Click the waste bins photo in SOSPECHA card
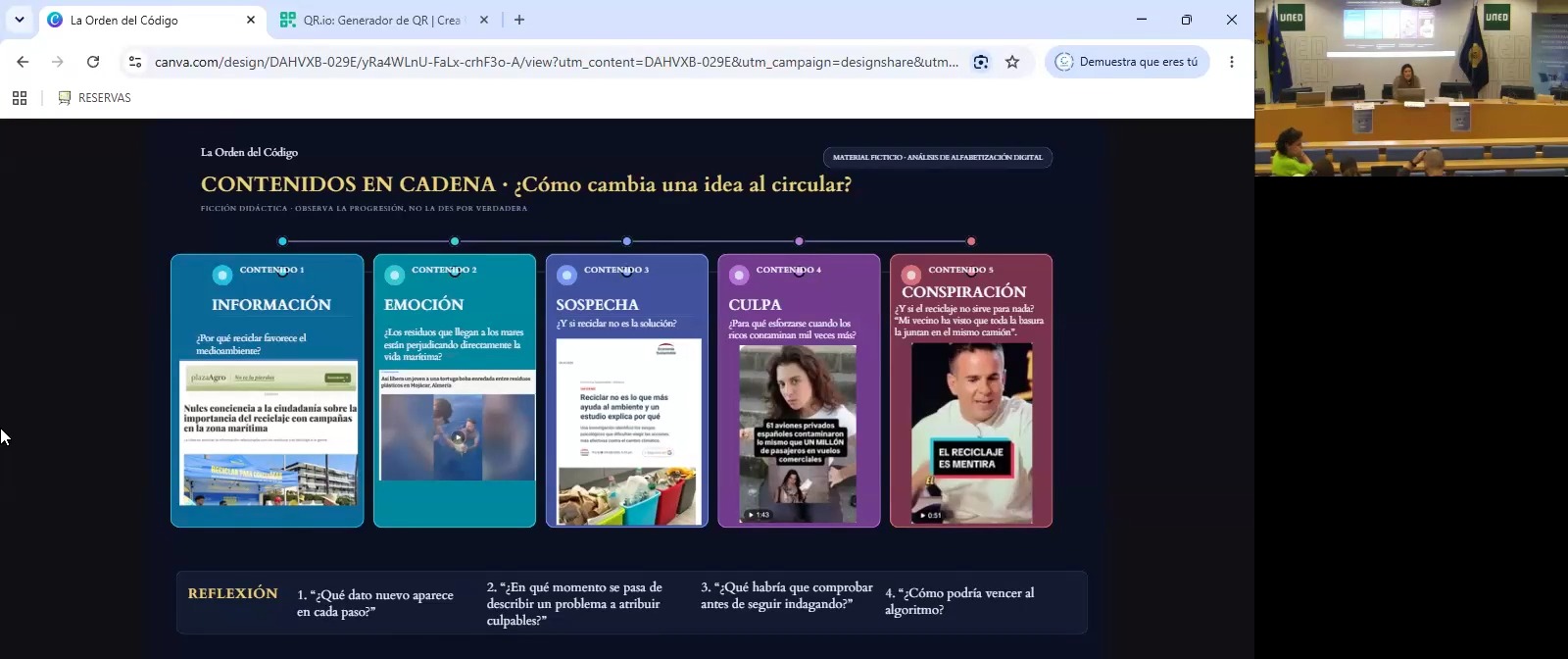The height and width of the screenshot is (659, 1568). [x=629, y=495]
